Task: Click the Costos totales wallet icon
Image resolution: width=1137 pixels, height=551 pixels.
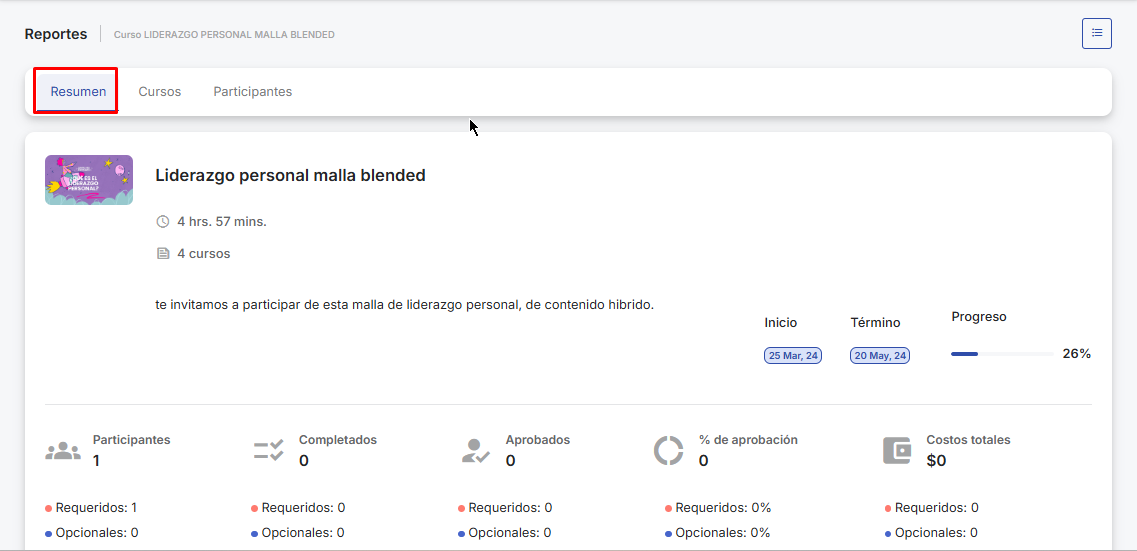Action: [x=897, y=451]
